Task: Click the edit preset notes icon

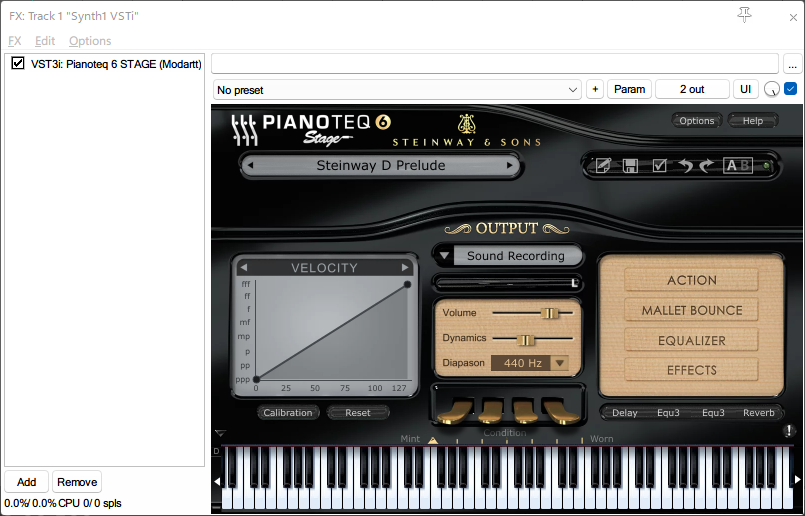Action: pos(603,166)
